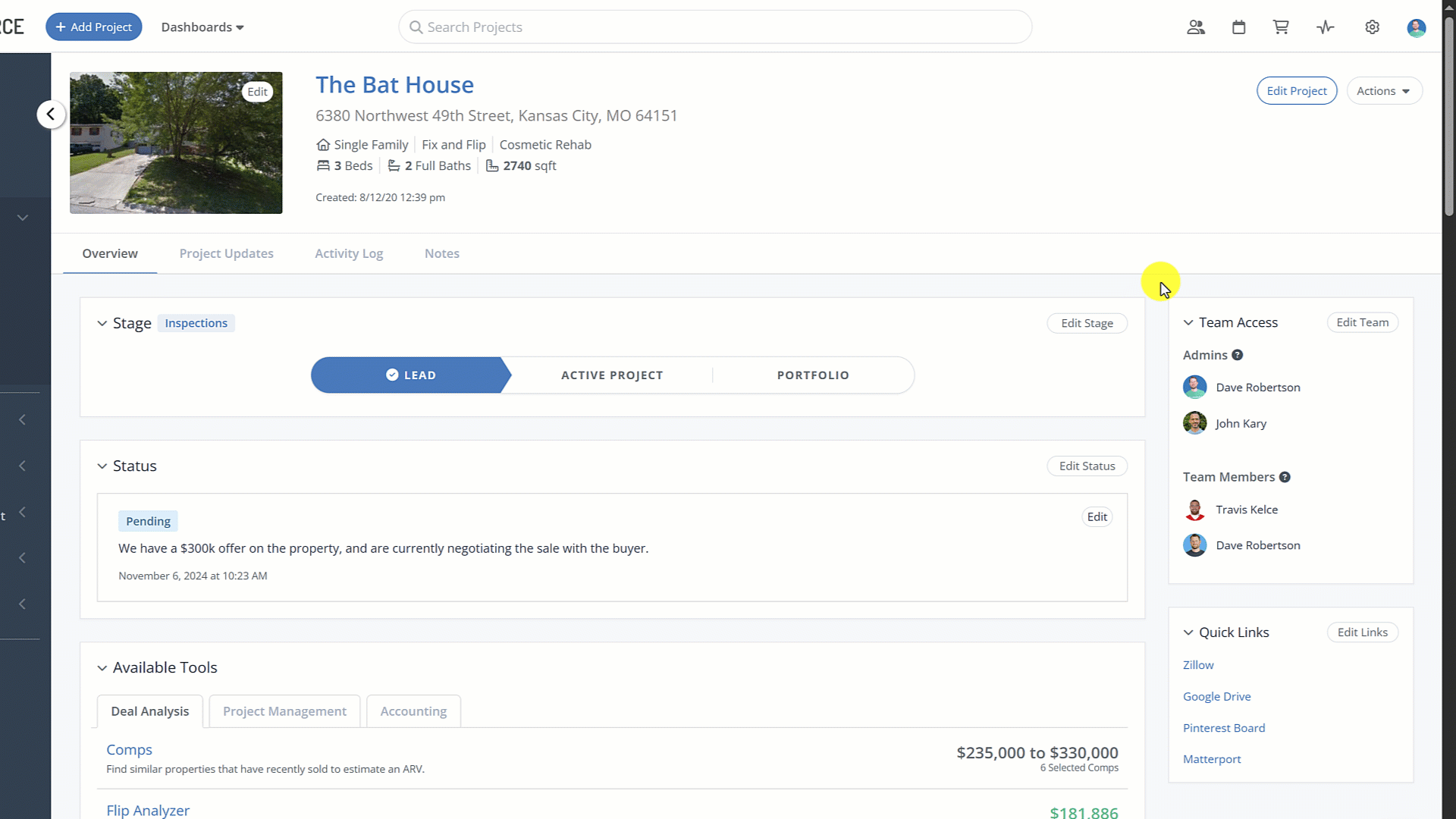Click the bed icon next to 3 Beds
The height and width of the screenshot is (819, 1456).
pyautogui.click(x=323, y=165)
